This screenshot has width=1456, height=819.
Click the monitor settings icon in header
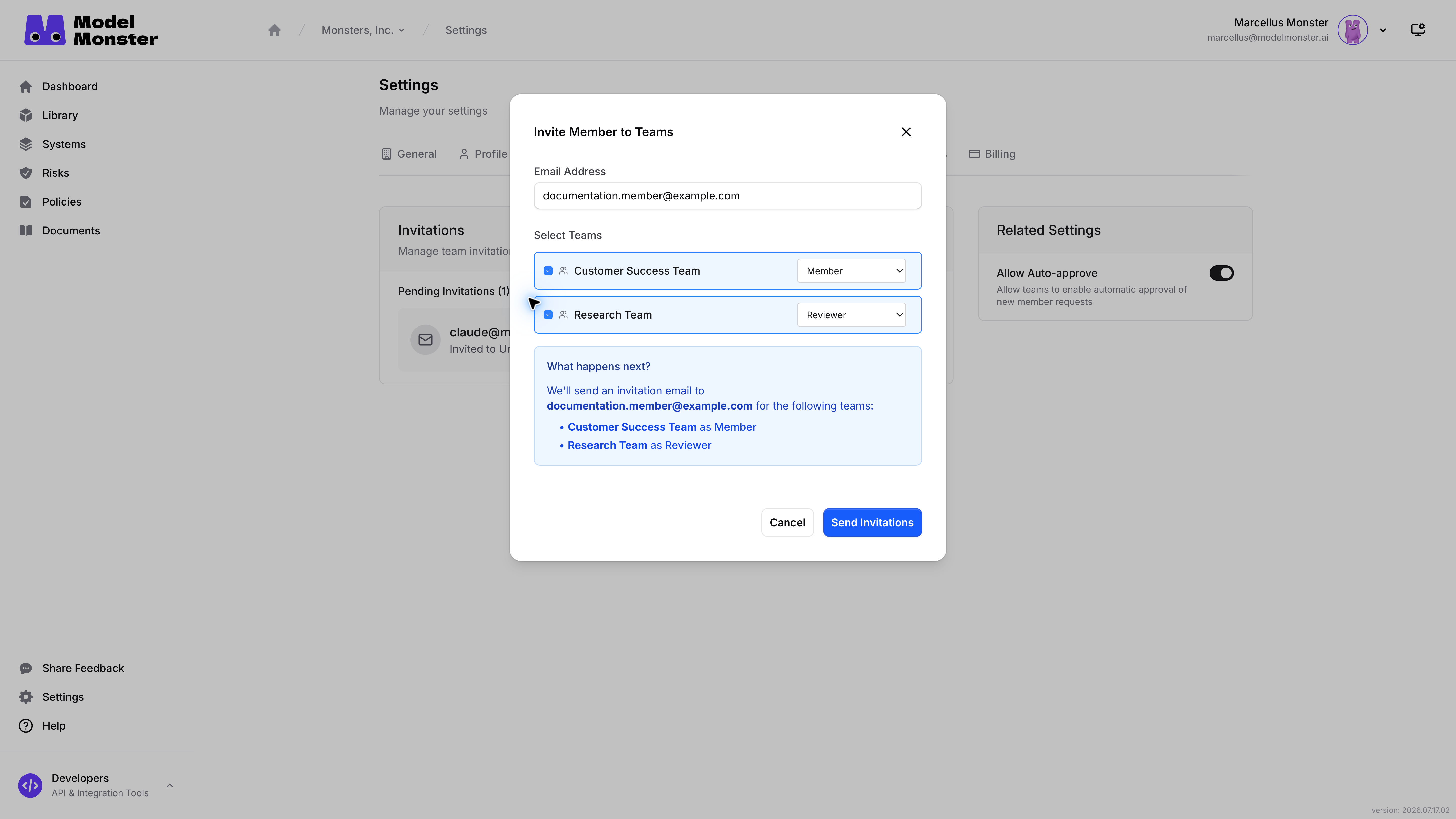pyautogui.click(x=1418, y=30)
